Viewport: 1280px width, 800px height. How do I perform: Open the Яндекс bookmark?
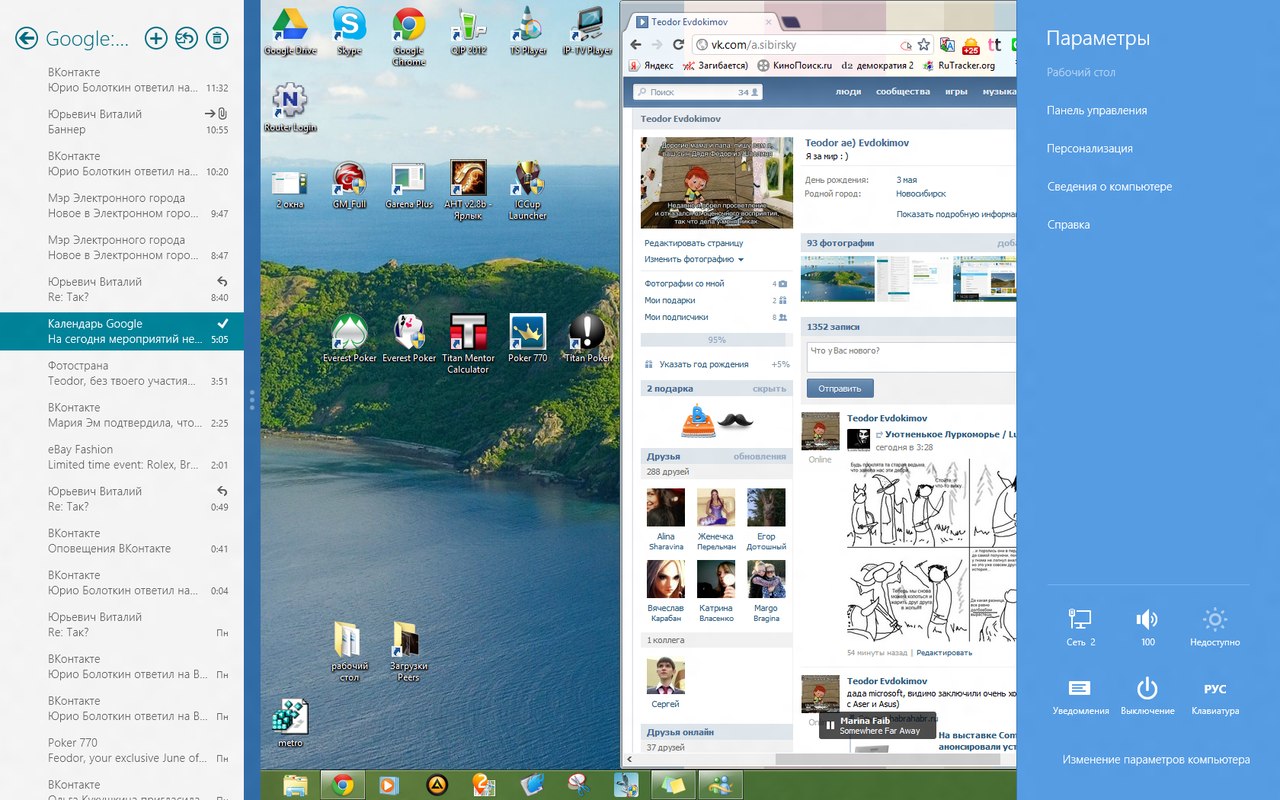(650, 65)
